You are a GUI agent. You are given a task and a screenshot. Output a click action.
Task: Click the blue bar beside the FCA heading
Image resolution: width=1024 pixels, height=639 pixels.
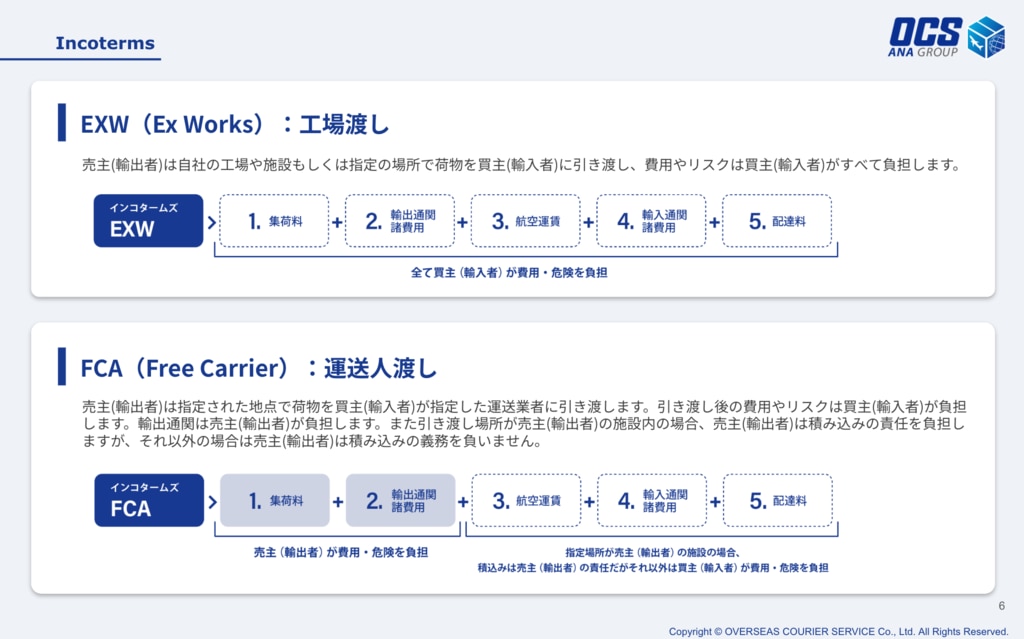[x=62, y=367]
